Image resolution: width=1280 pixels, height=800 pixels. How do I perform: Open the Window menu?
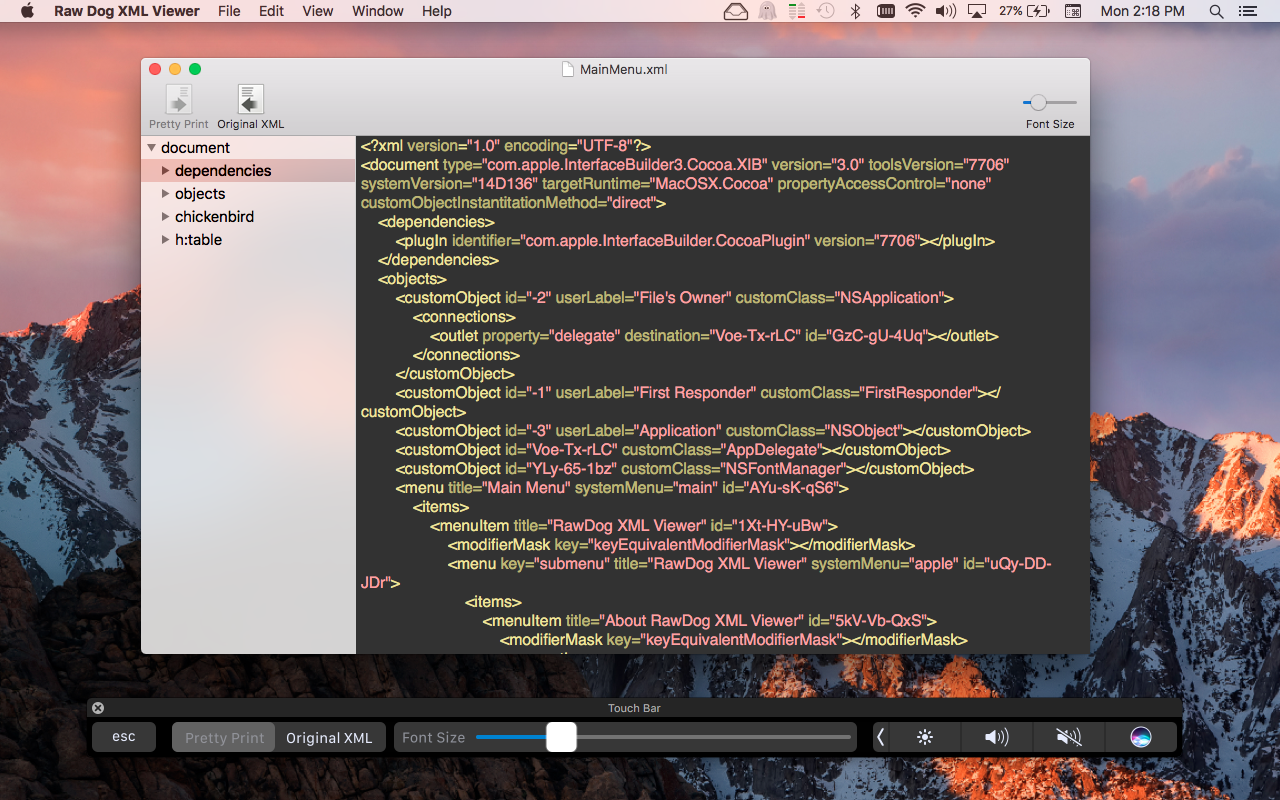click(378, 11)
